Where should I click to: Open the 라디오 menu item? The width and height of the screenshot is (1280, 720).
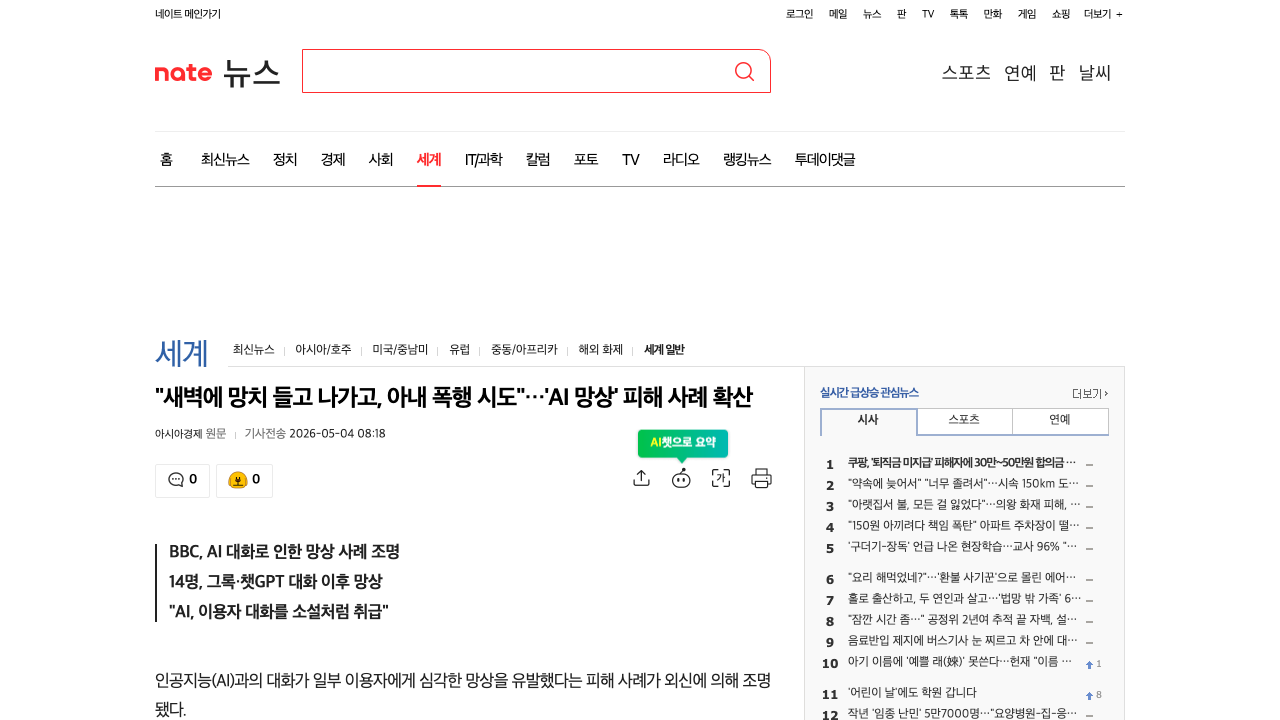(x=681, y=159)
